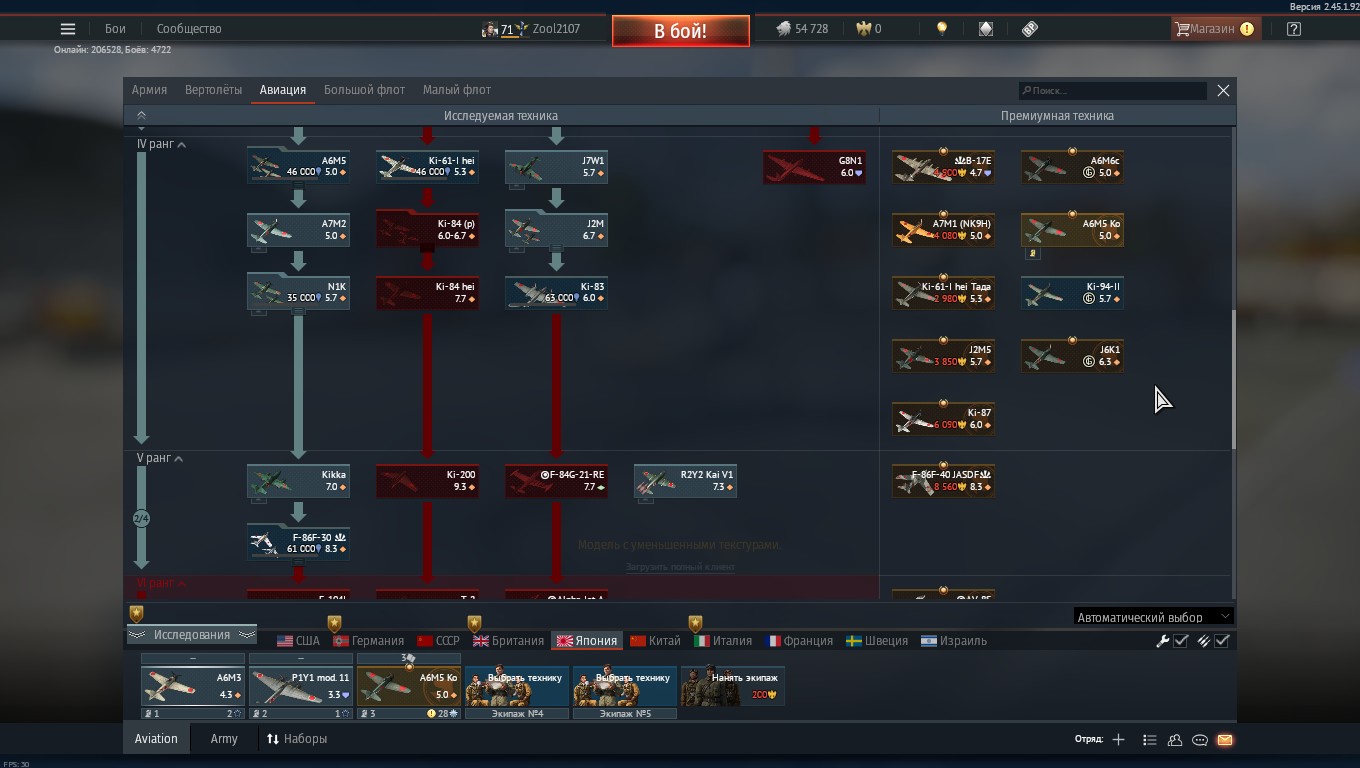Viewport: 1360px width, 768px height.
Task: Open the mail envelope icon
Action: coord(1225,740)
